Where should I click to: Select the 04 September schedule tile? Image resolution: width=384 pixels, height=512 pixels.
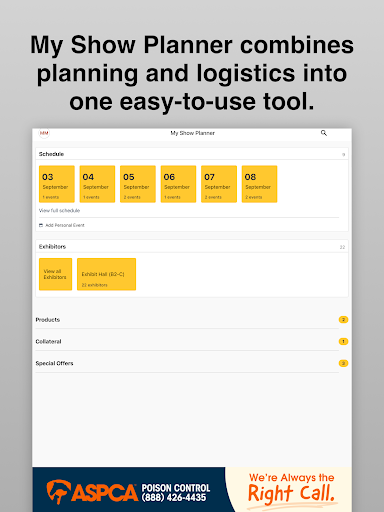[x=97, y=184]
